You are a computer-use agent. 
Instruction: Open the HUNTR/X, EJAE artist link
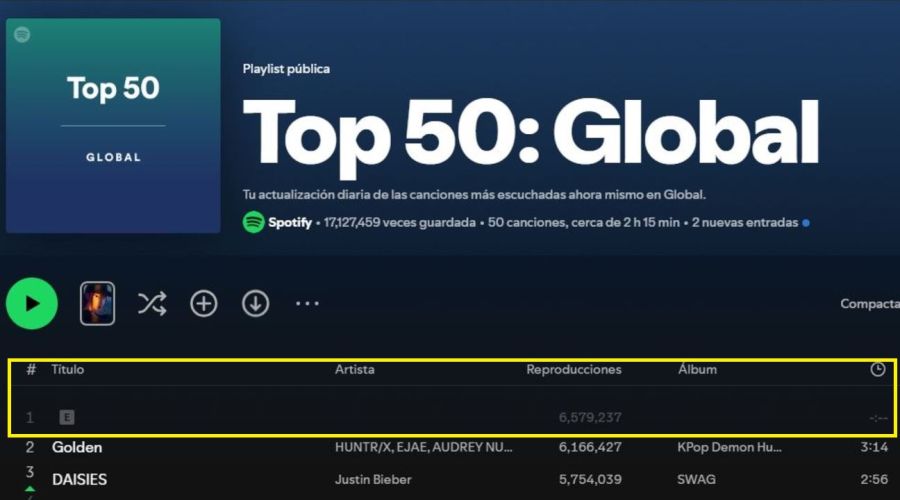tap(424, 447)
